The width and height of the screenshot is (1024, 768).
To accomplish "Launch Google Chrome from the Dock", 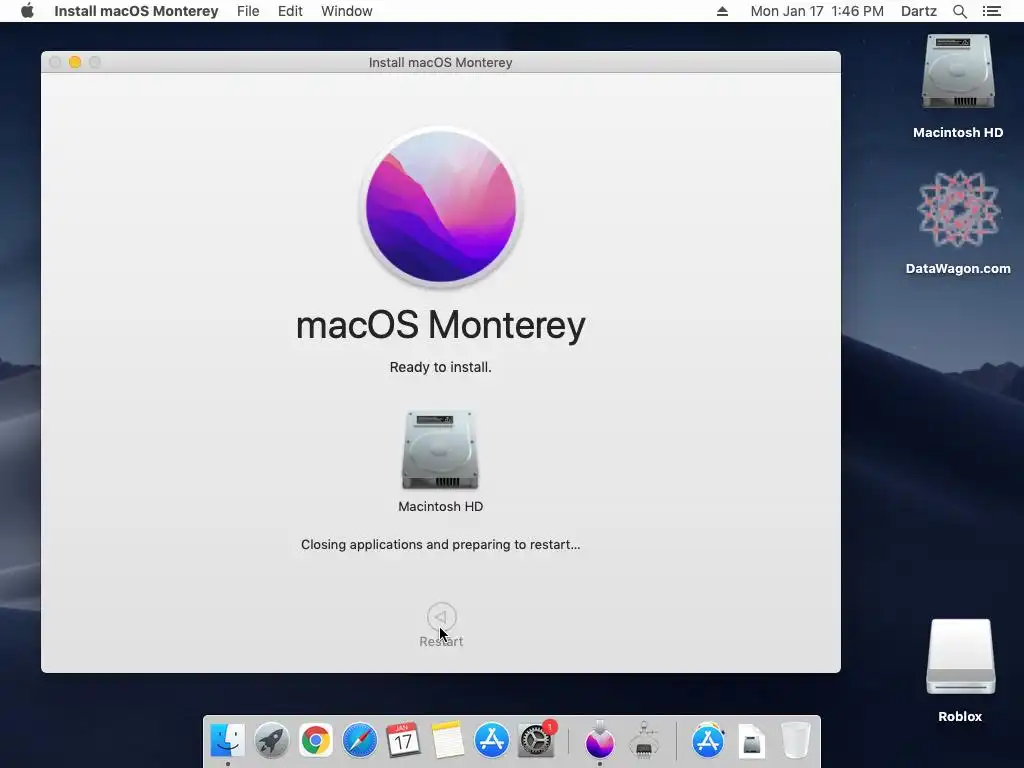I will click(x=315, y=740).
